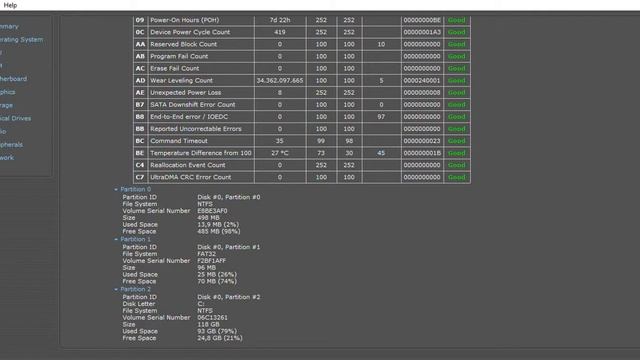640x360 pixels.
Task: Click used space 93 GB (79%)
Action: 217,331
